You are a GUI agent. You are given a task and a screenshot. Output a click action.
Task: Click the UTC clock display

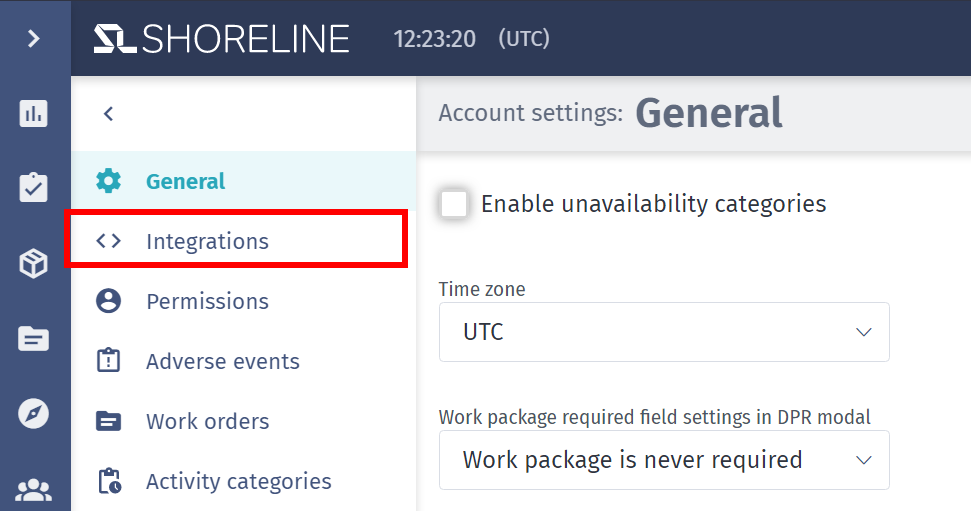click(472, 38)
